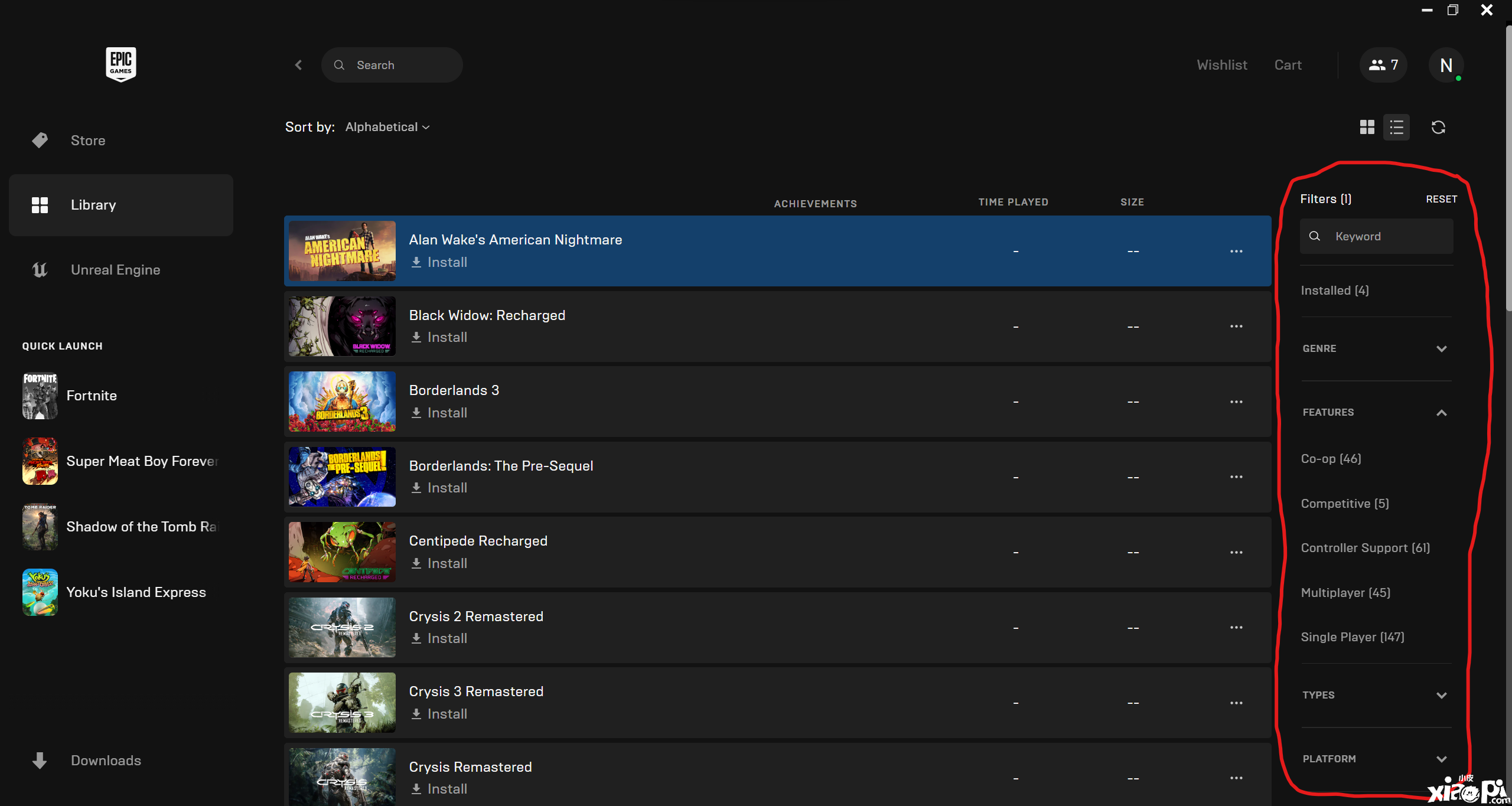Open the Sort by Alphabetical dropdown
Screen dimensions: 1512x806
[387, 127]
